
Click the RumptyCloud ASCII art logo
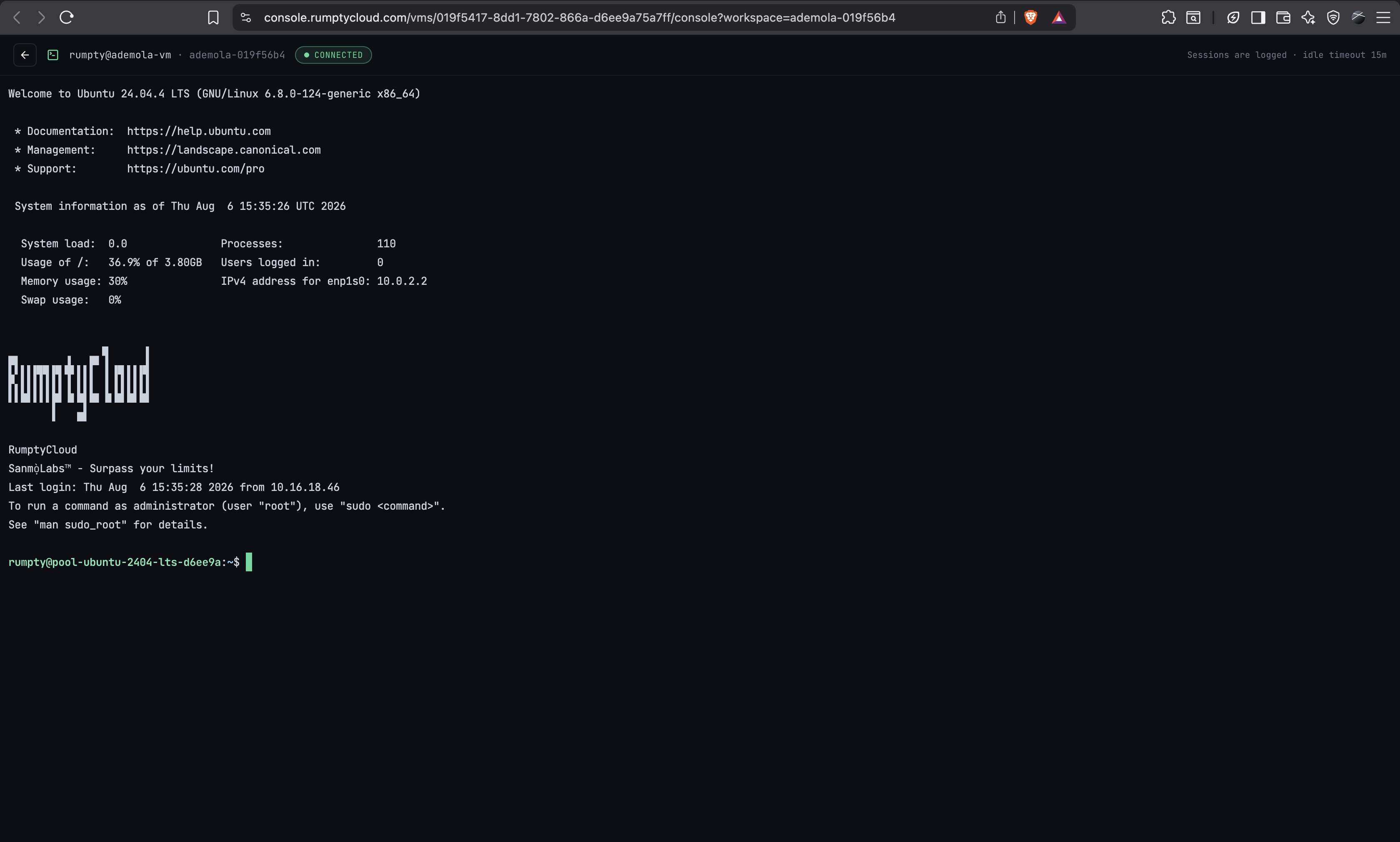pyautogui.click(x=79, y=384)
